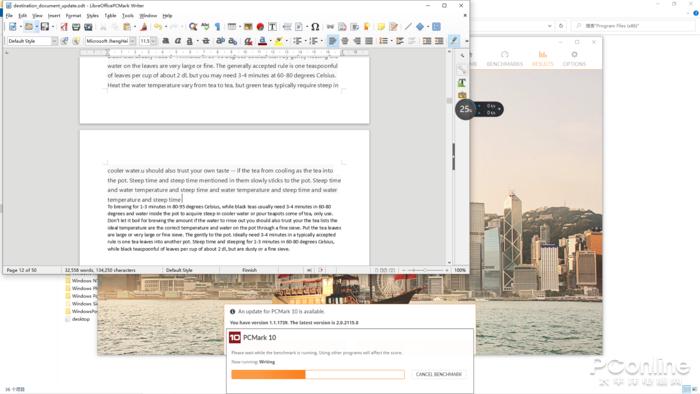Click the Insert Table icon

click(x=232, y=27)
